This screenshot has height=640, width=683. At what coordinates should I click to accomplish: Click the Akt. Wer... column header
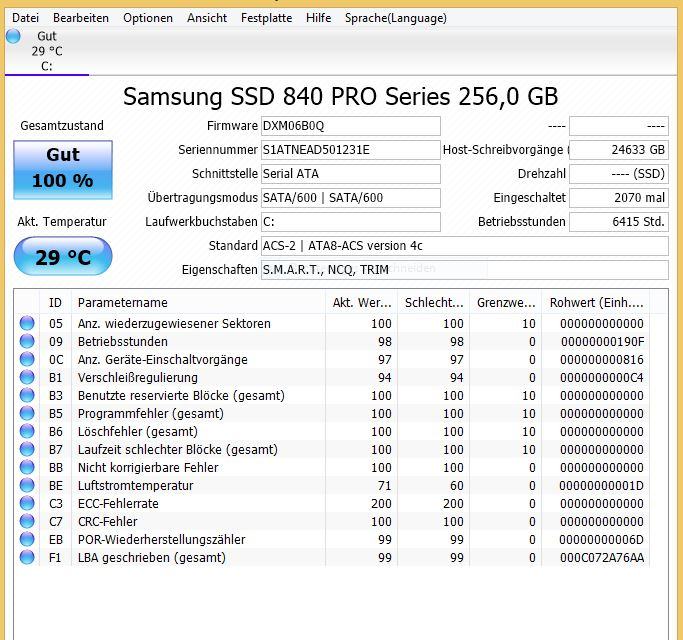pos(361,302)
